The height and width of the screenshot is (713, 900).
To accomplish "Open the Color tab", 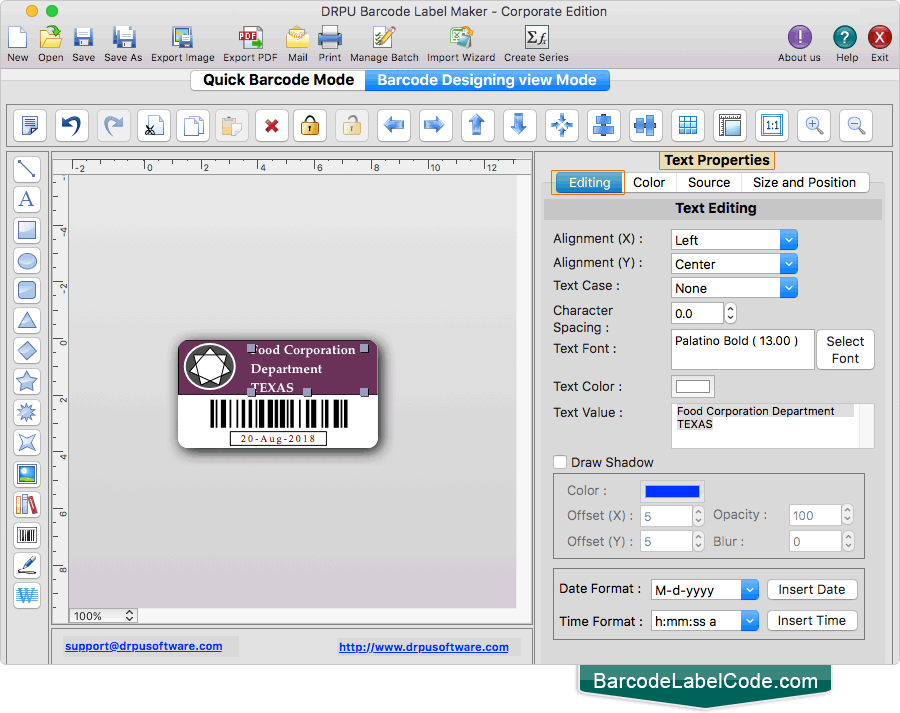I will click(x=649, y=183).
